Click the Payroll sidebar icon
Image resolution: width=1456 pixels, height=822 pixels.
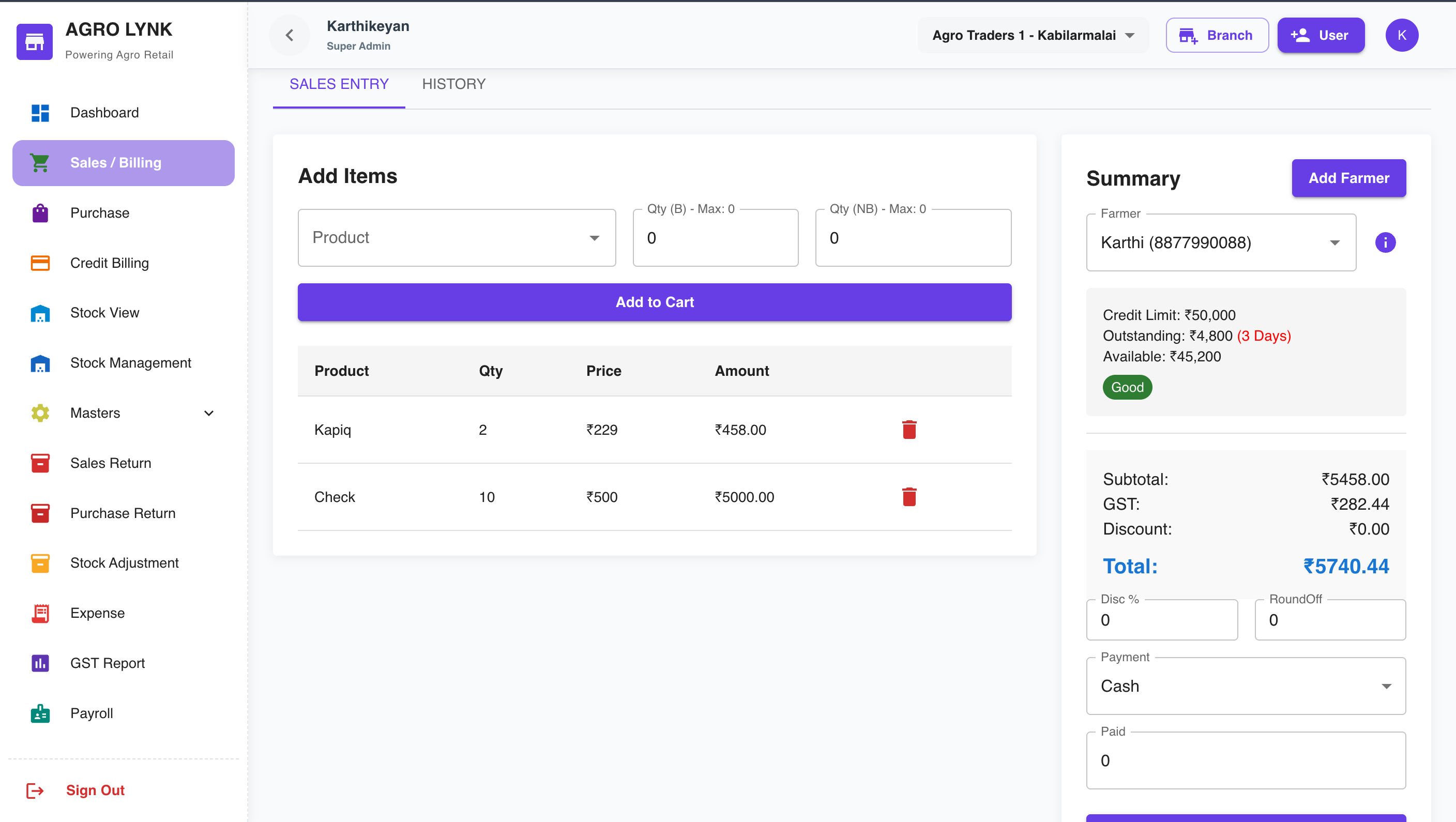40,713
